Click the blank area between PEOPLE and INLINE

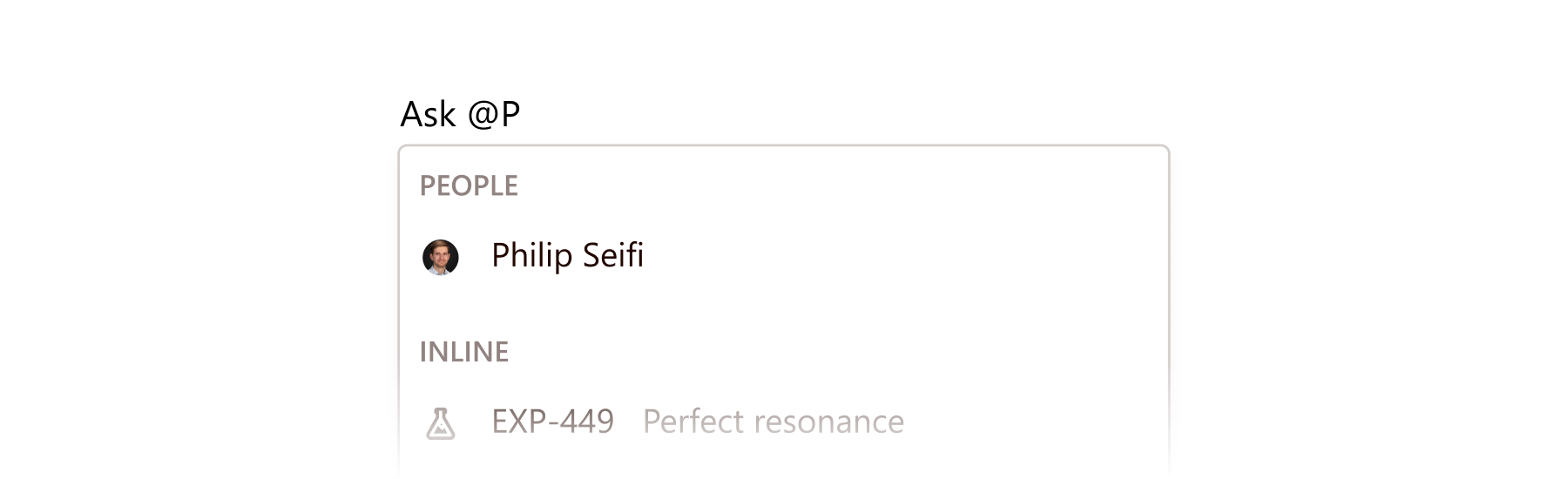(784, 307)
